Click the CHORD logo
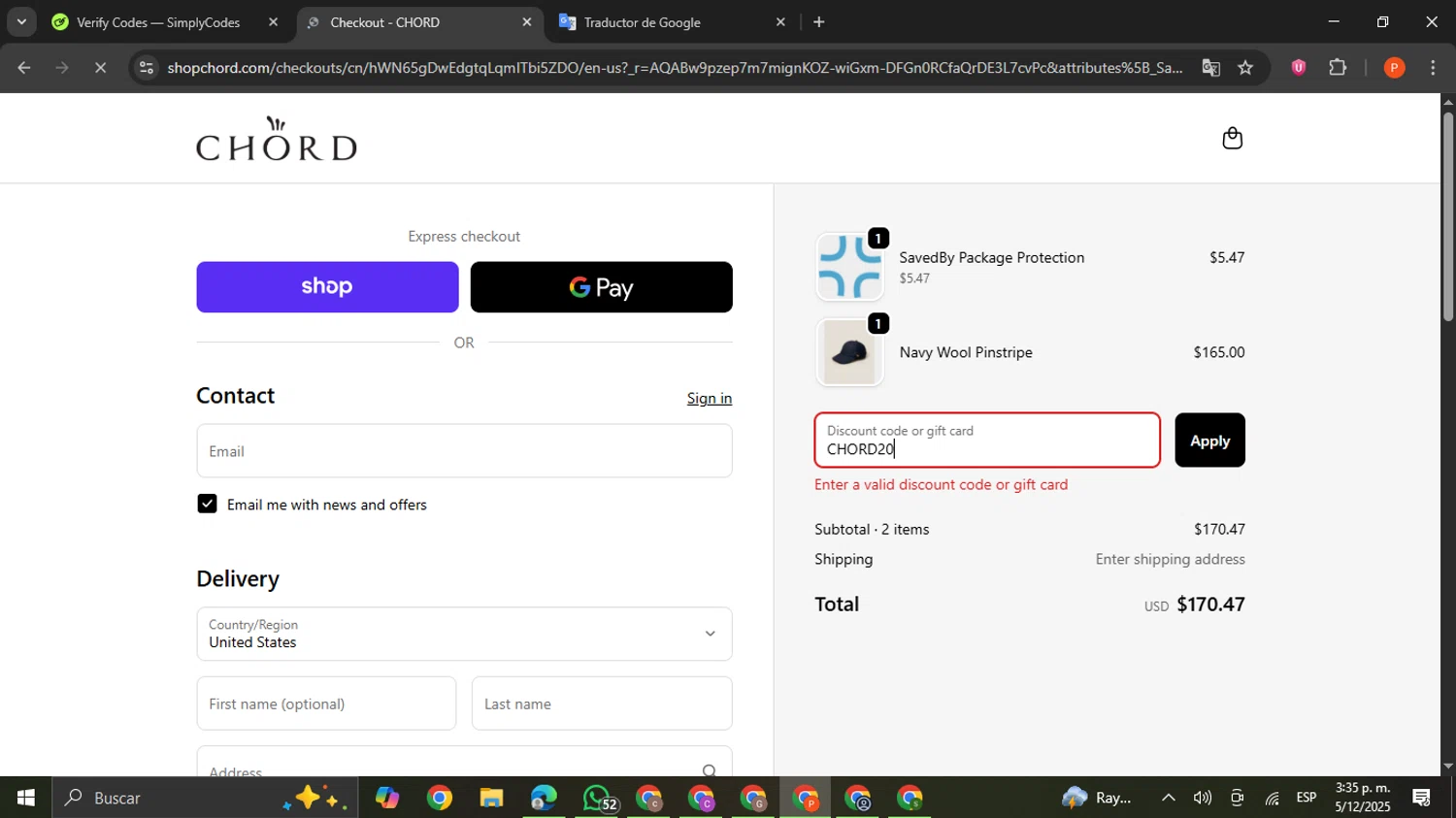The image size is (1456, 818). click(277, 139)
